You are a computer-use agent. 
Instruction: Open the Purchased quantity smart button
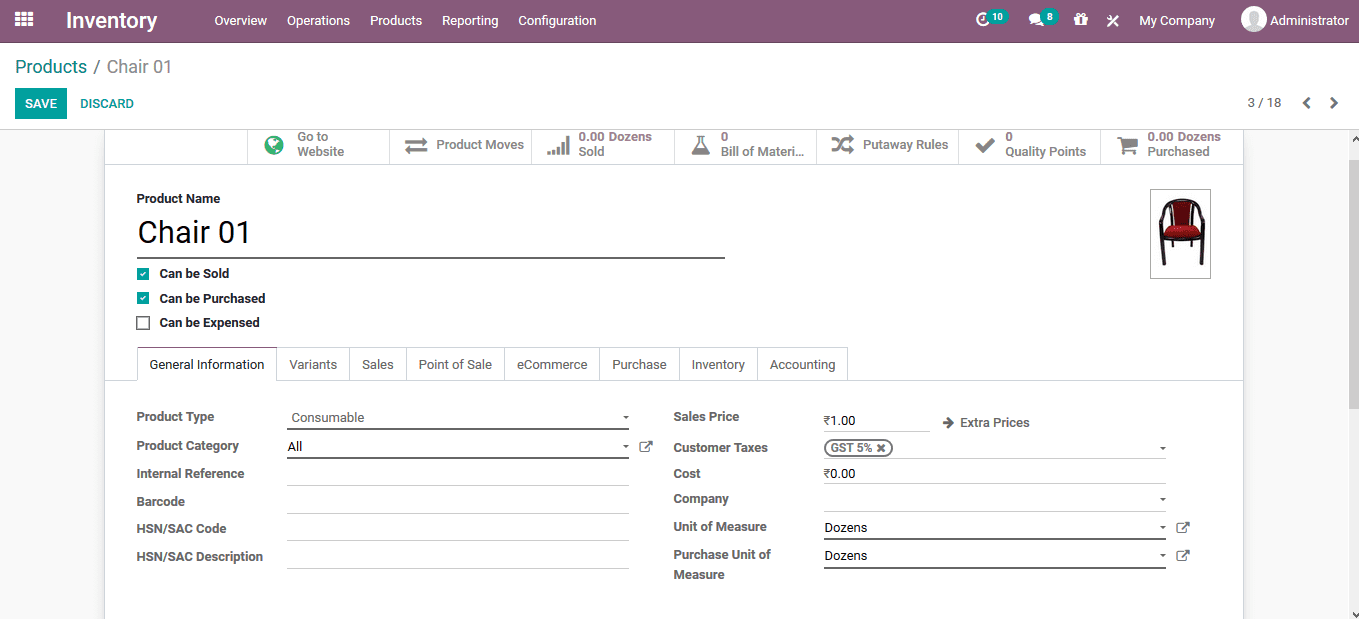(1168, 144)
